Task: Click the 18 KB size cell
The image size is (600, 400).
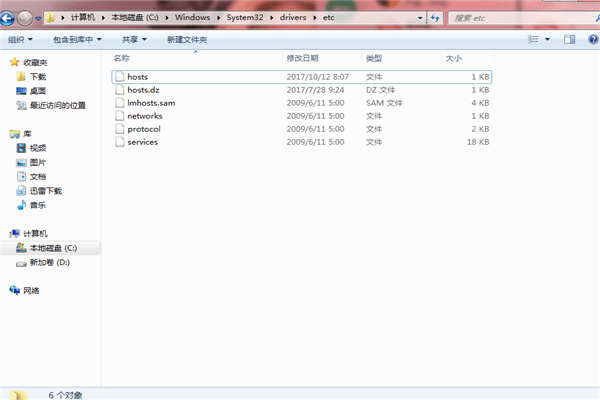Action: (x=478, y=142)
